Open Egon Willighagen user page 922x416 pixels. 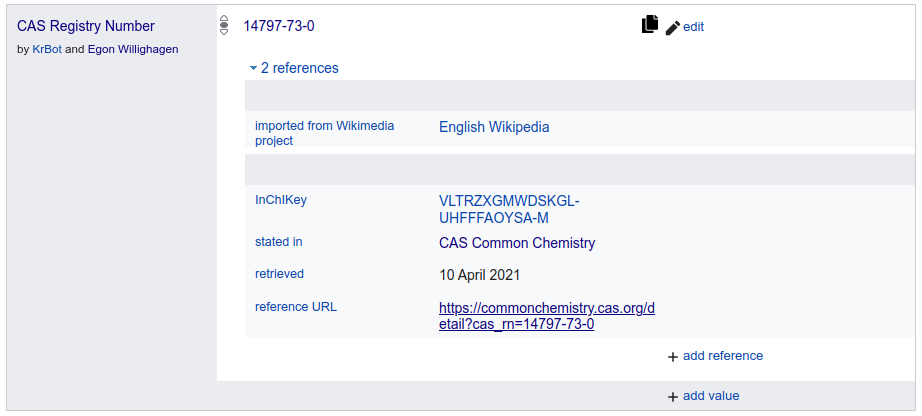tap(133, 49)
